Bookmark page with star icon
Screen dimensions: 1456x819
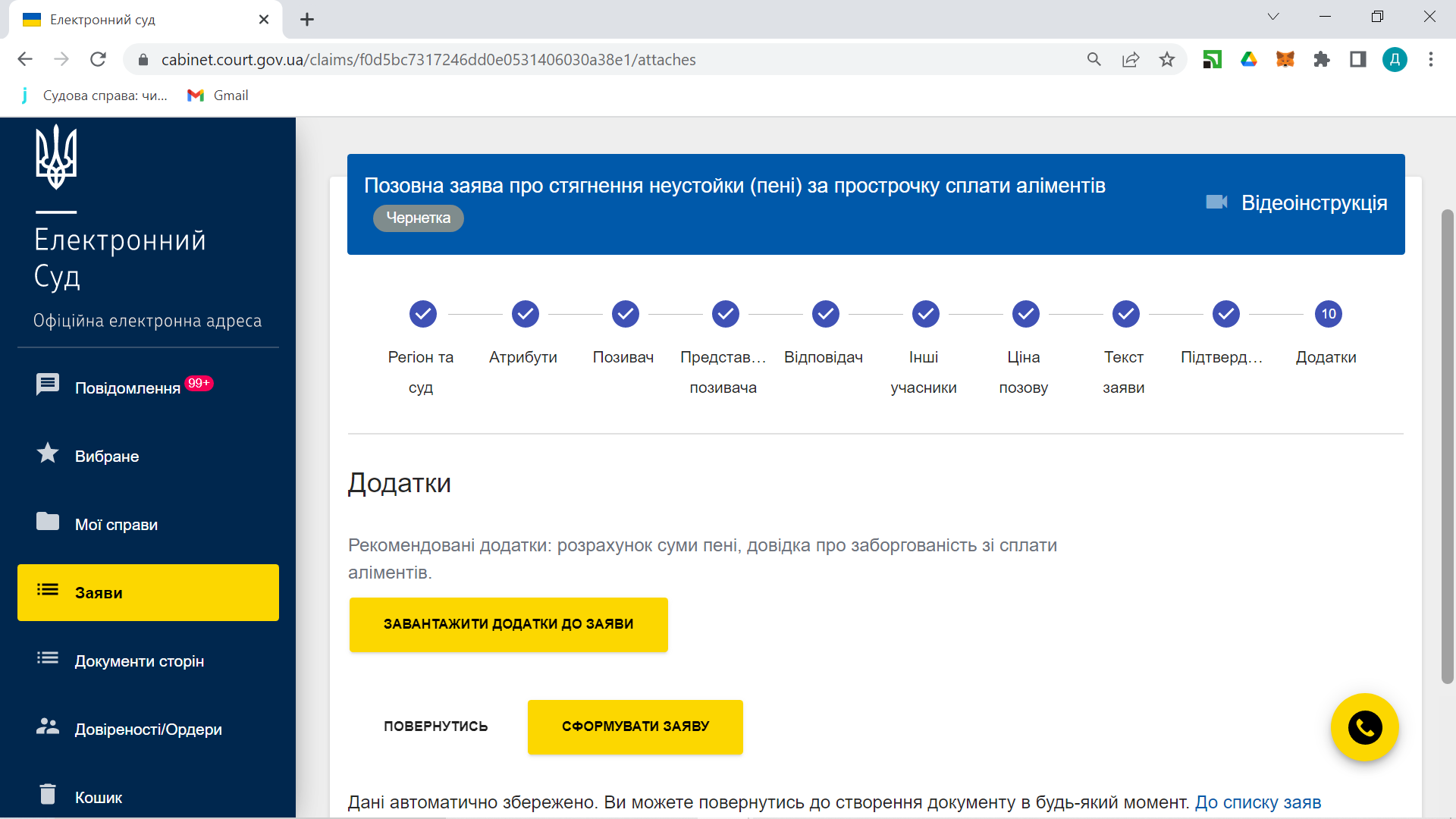(1166, 59)
